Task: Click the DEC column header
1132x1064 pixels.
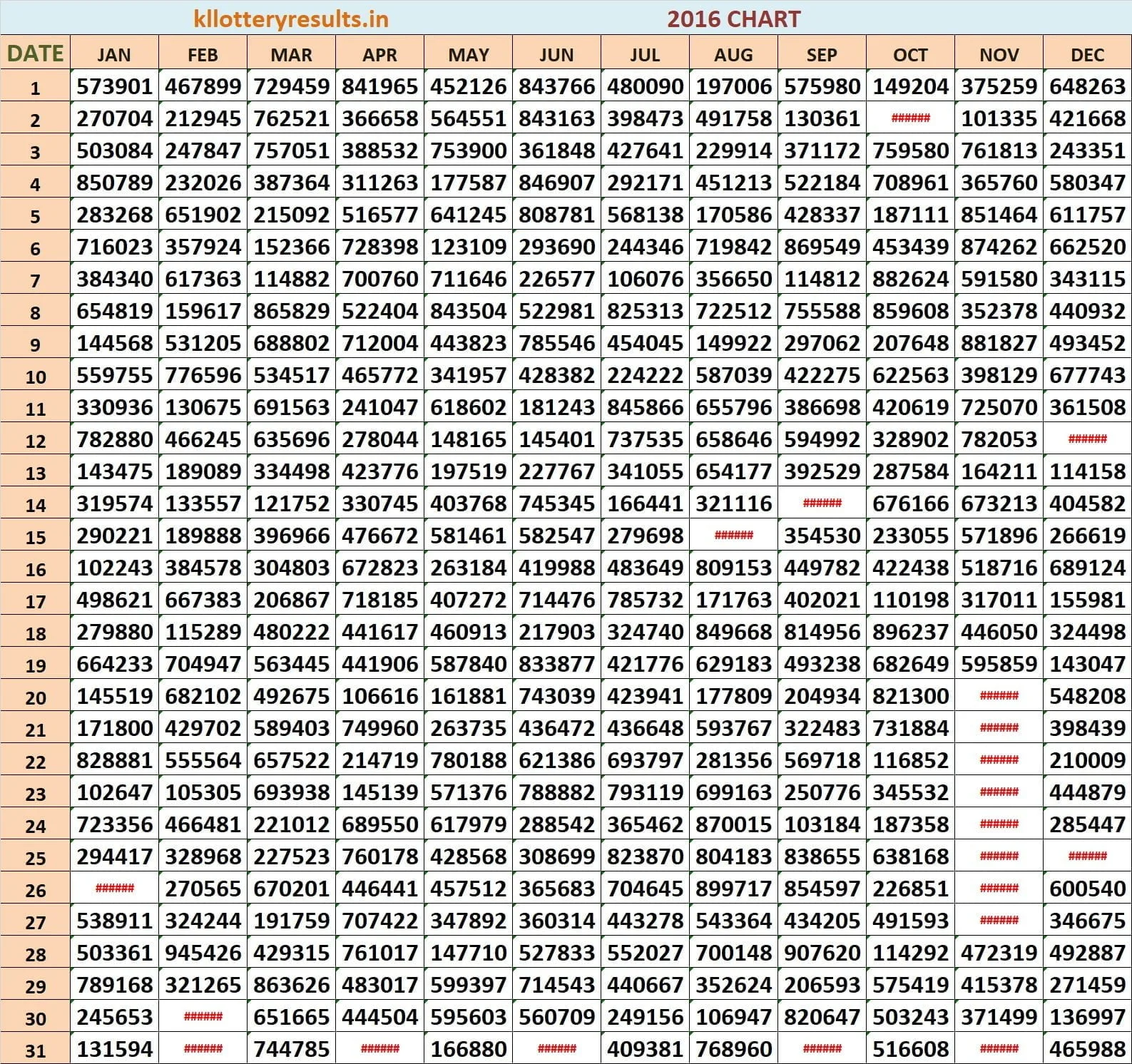Action: (x=1087, y=55)
